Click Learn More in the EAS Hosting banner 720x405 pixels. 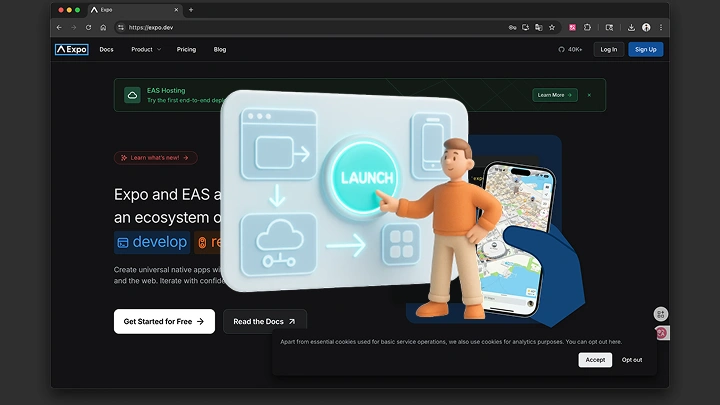pyautogui.click(x=555, y=95)
